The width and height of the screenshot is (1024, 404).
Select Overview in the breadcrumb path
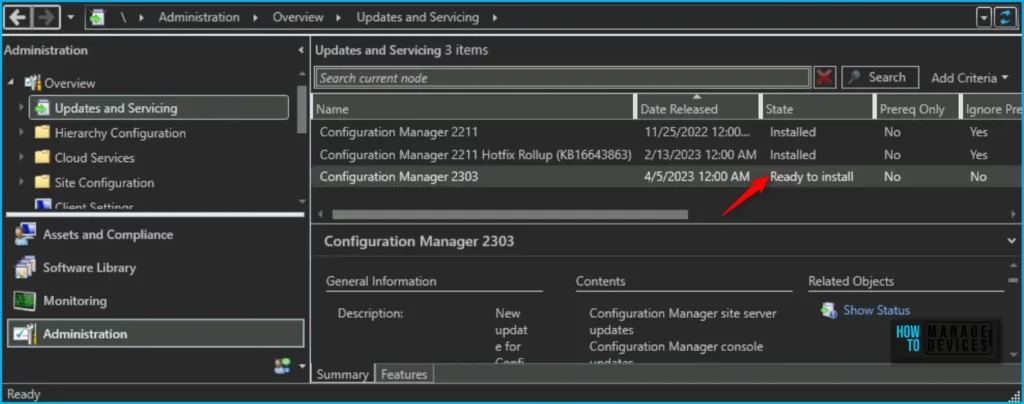tap(298, 18)
